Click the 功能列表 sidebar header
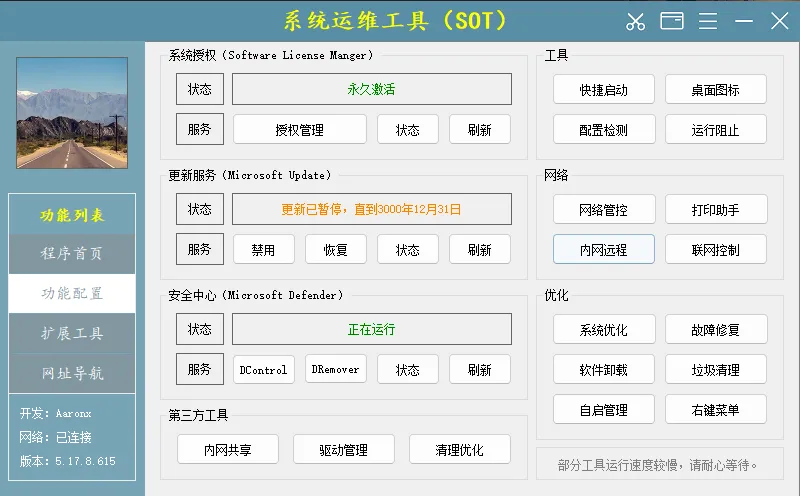 coord(72,215)
